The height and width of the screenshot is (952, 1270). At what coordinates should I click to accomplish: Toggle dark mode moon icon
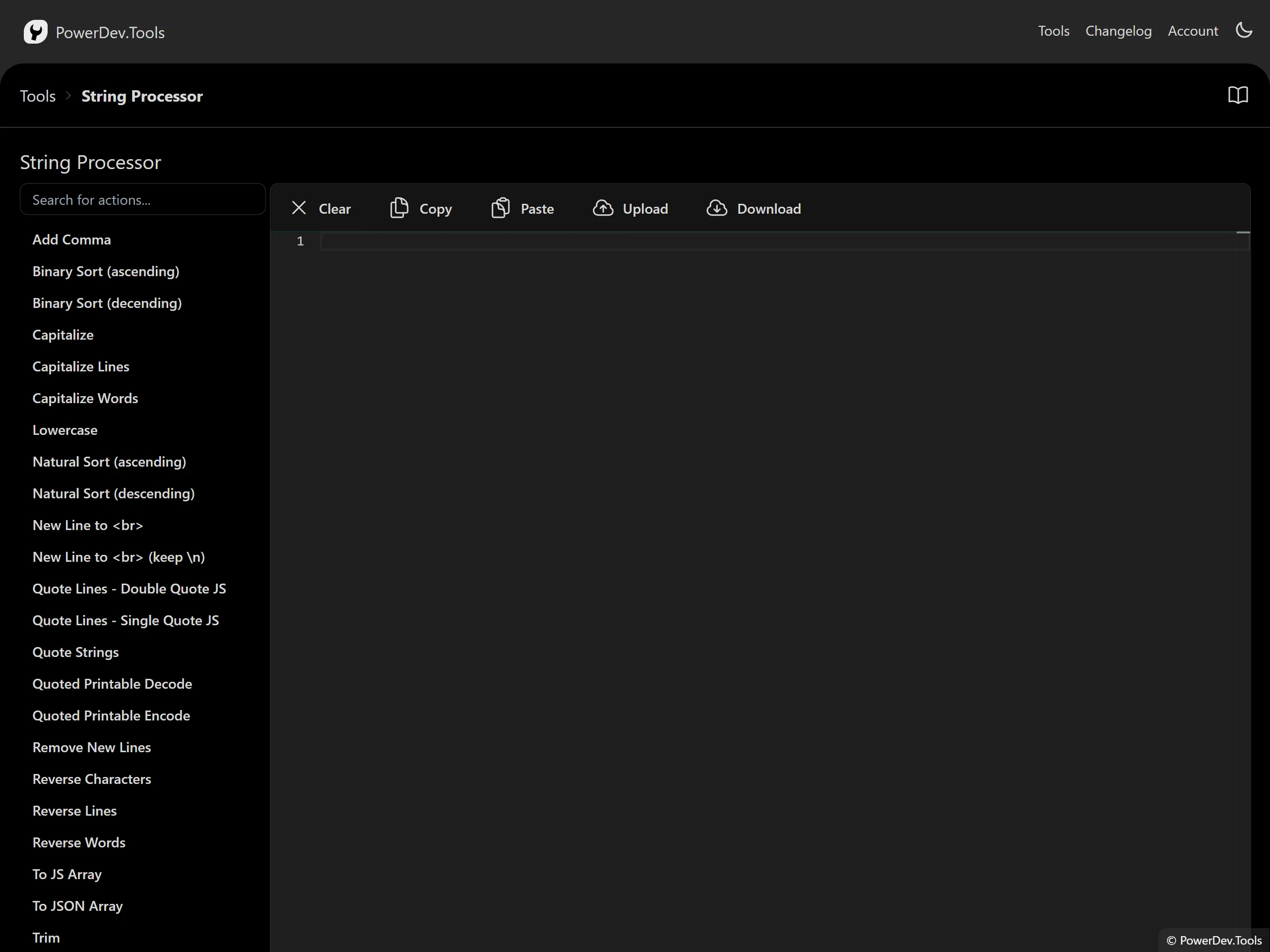coord(1244,30)
